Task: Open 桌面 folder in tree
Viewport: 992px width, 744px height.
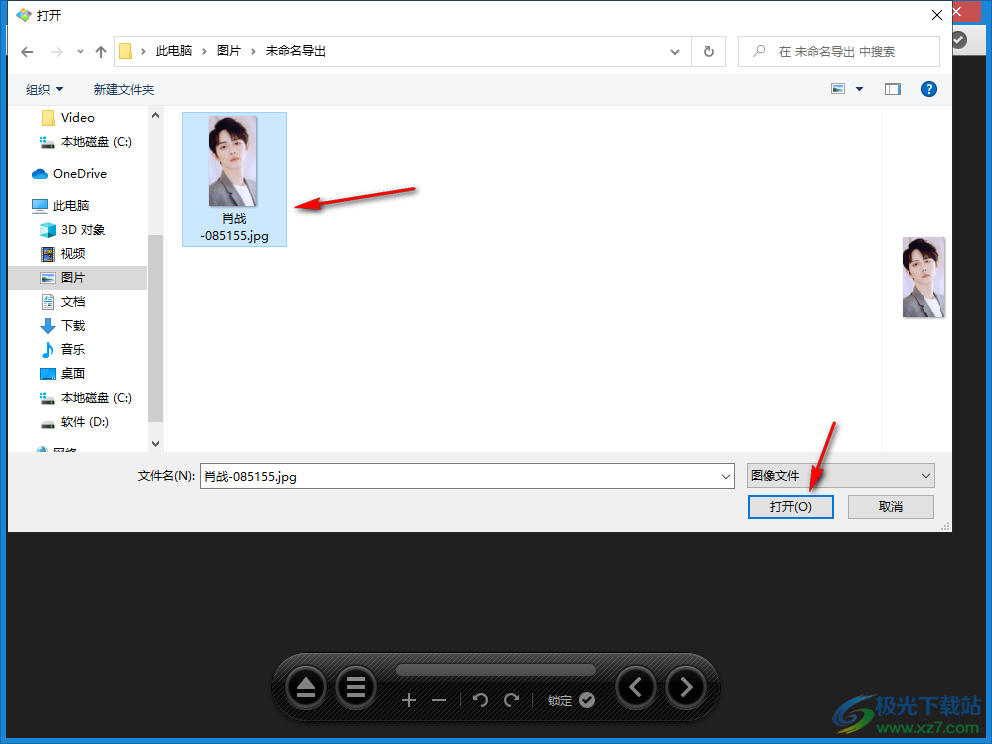Action: pos(63,373)
